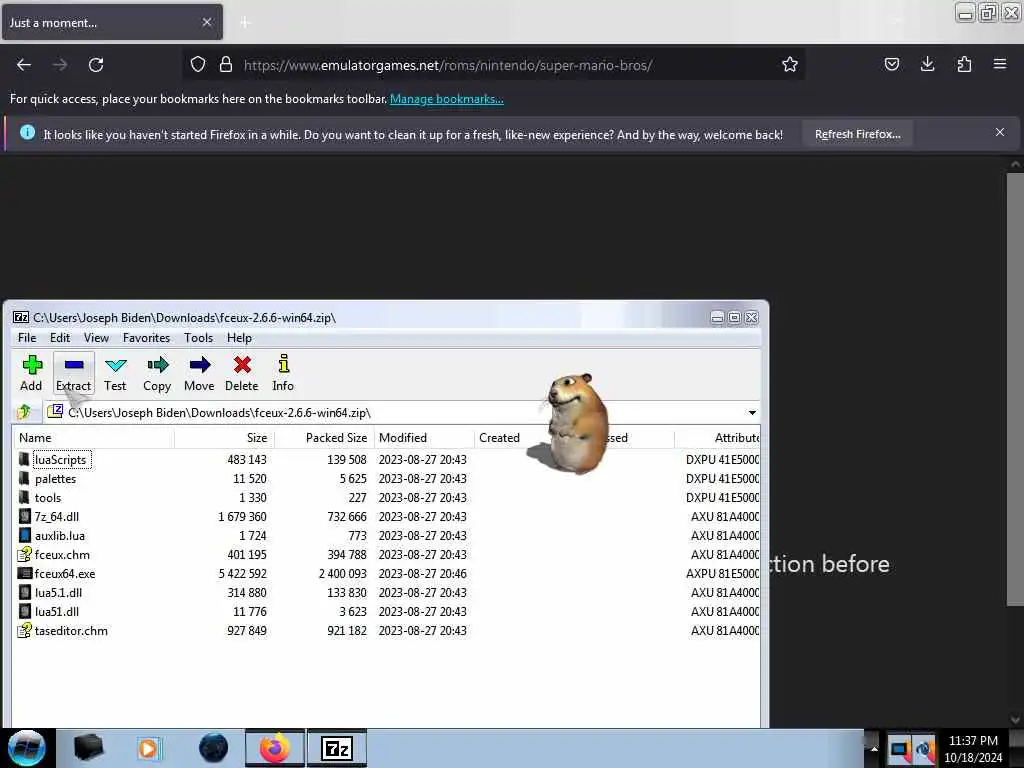Sort by Modified column header
1024x768 pixels.
pyautogui.click(x=424, y=438)
